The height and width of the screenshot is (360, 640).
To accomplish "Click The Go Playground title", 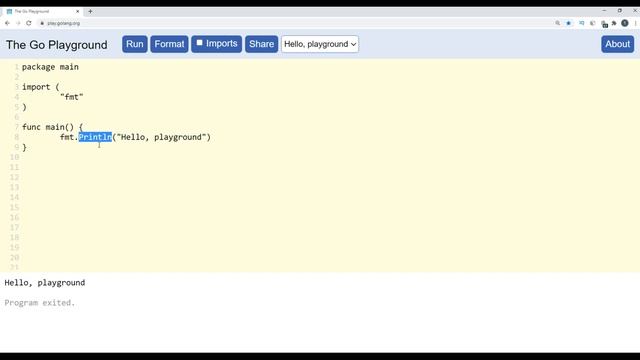I will 57,45.
